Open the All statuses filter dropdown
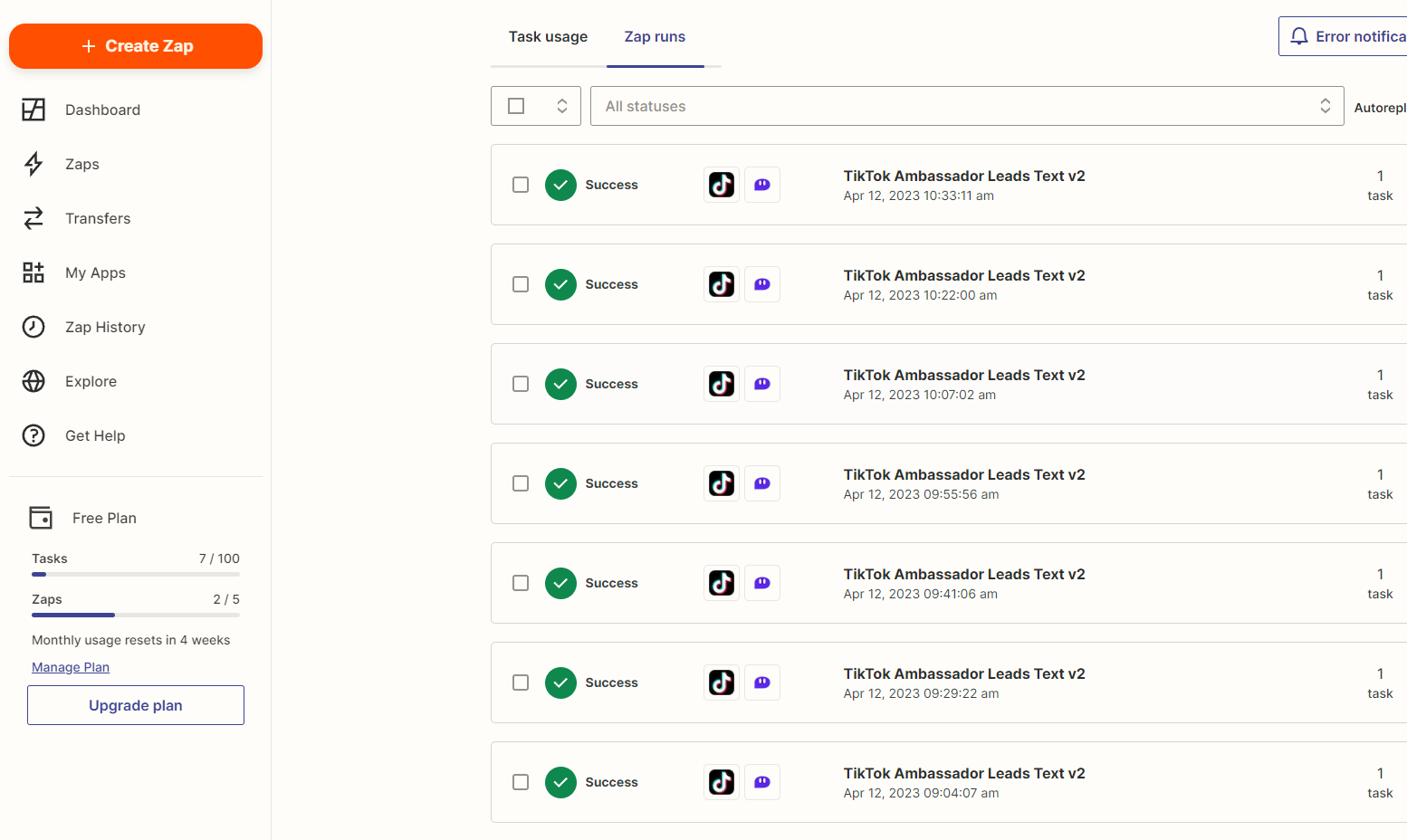This screenshot has width=1407, height=840. [967, 106]
